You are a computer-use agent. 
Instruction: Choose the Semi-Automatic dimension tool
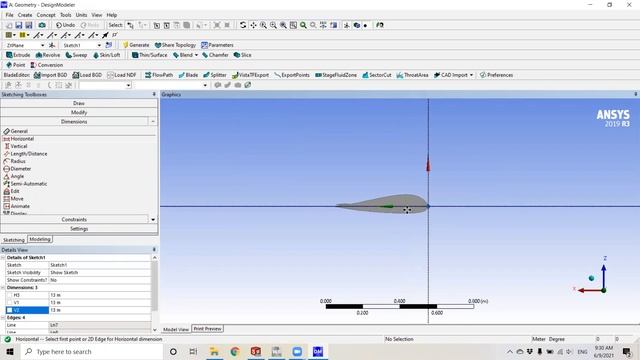pos(25,184)
